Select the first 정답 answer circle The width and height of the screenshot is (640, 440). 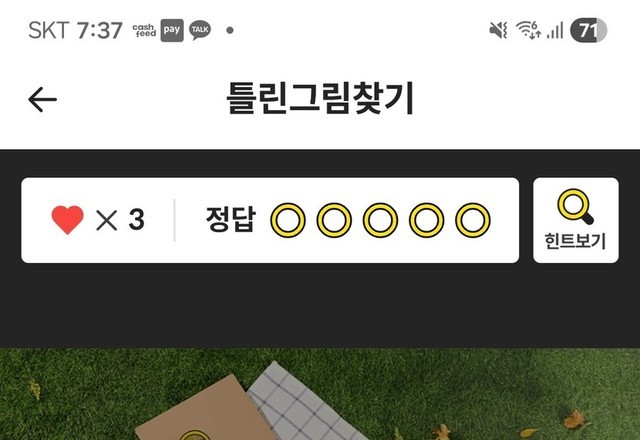288,220
